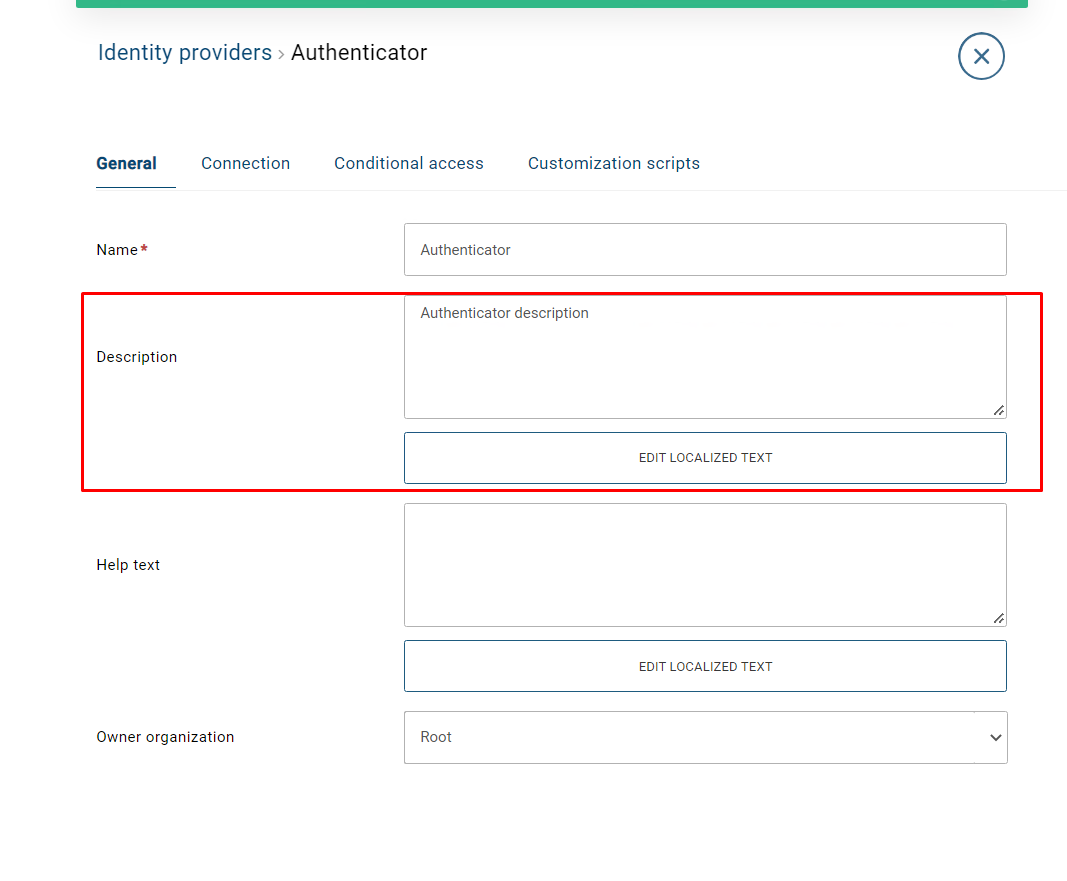The height and width of the screenshot is (881, 1067).
Task: Go back to Identity providers breadcrumb
Action: point(184,53)
